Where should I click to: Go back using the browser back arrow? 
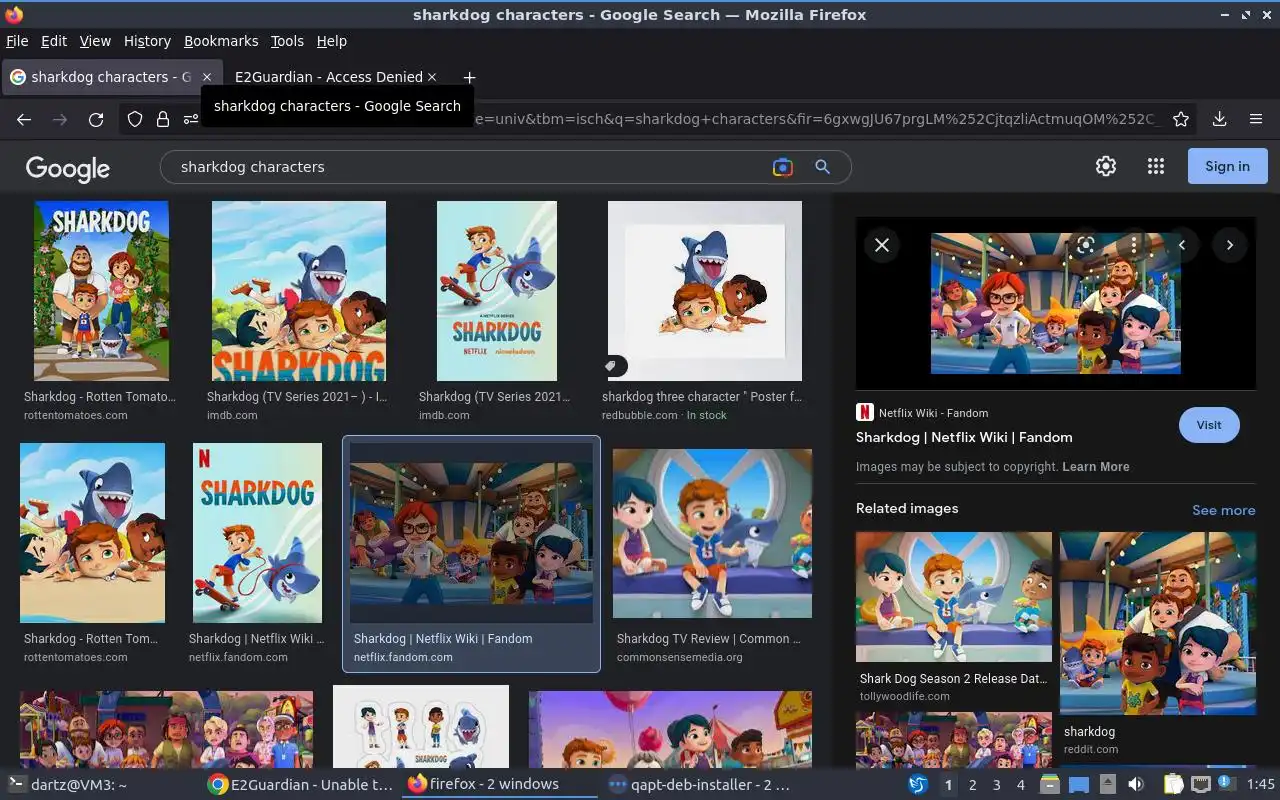(24, 119)
